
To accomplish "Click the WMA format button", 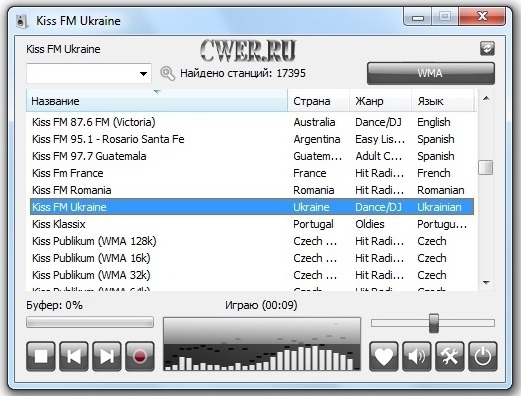I will (x=431, y=73).
